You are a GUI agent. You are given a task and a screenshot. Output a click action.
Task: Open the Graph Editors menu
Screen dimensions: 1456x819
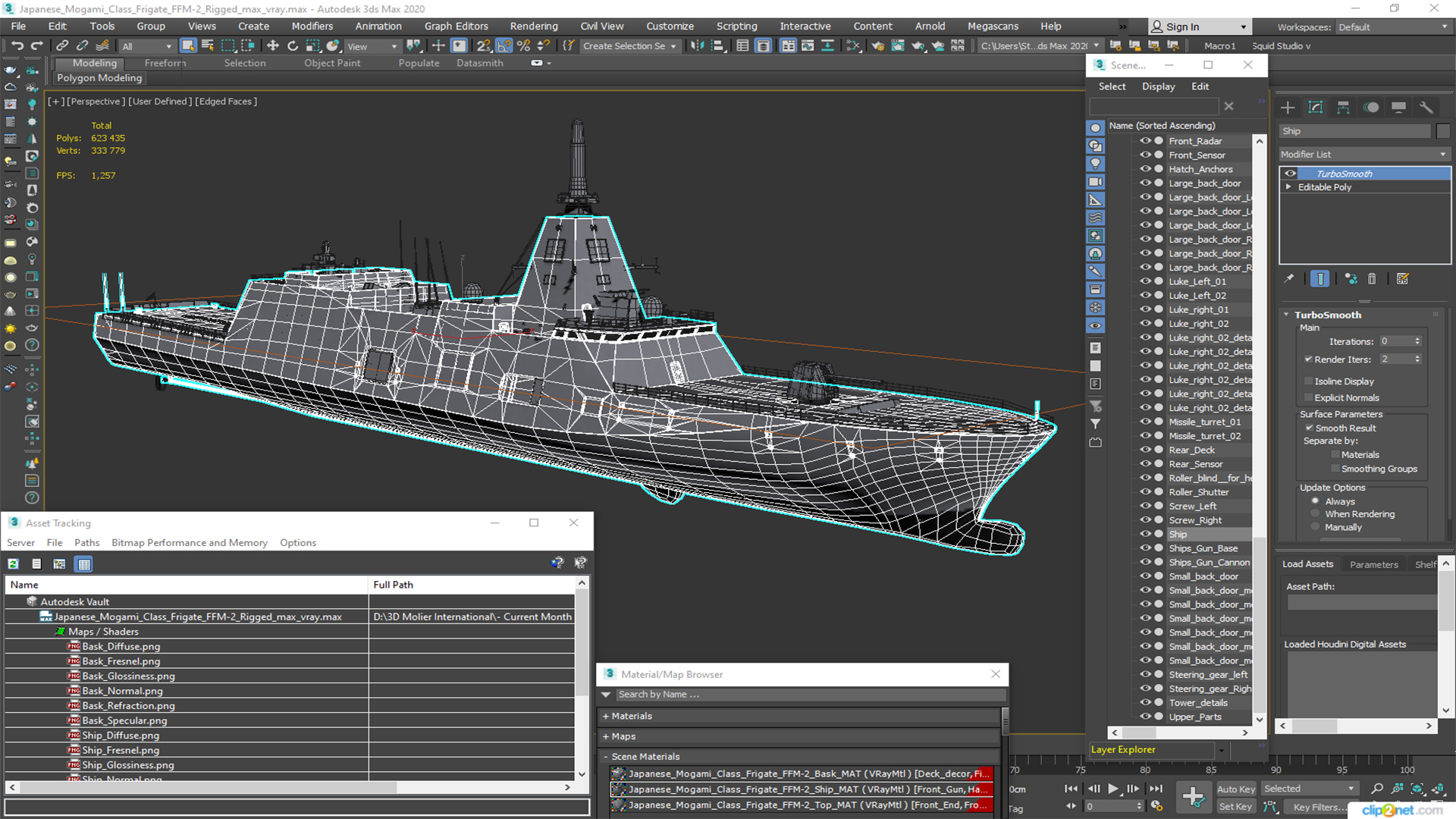pos(456,26)
